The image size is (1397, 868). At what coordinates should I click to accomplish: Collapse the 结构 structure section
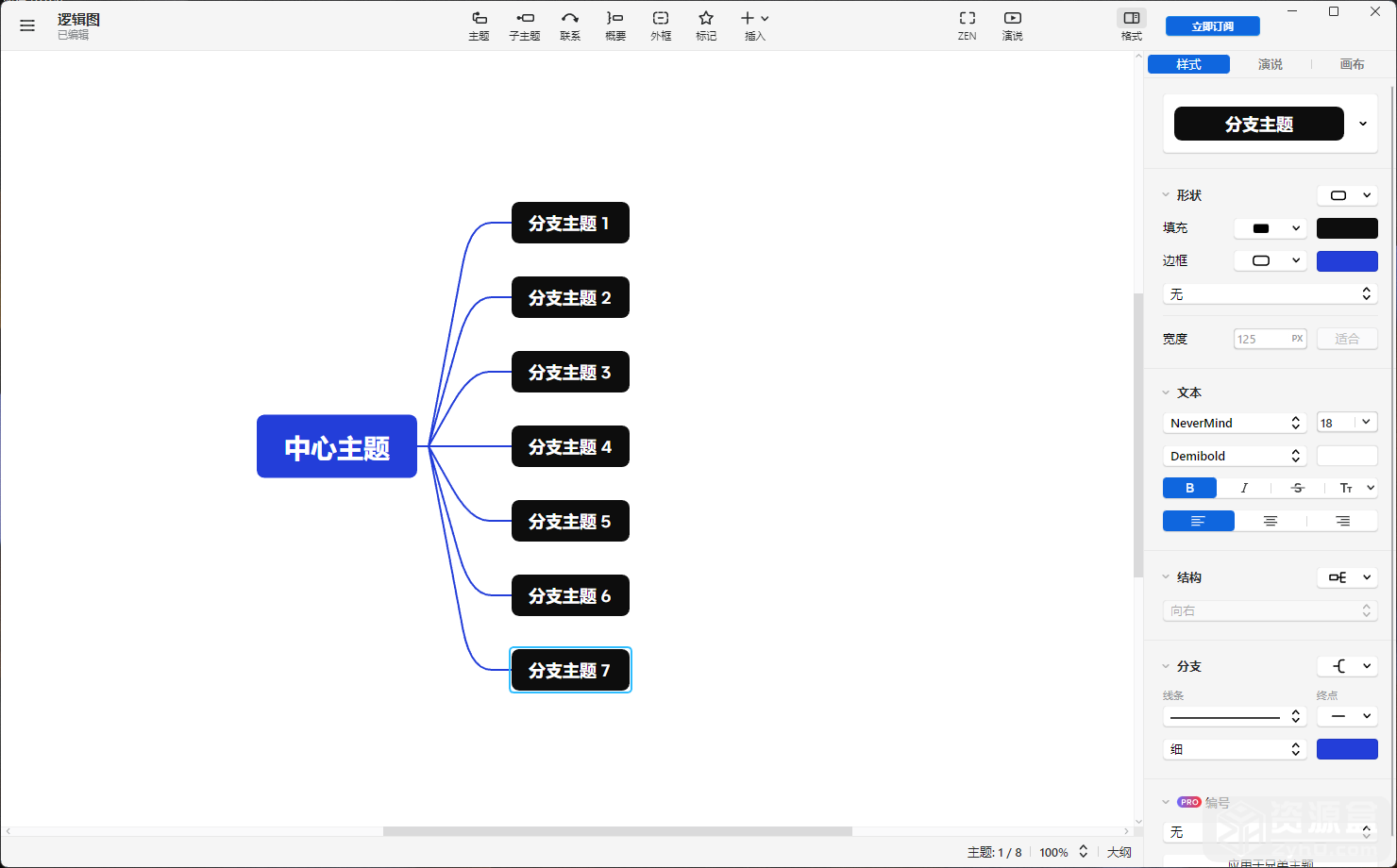click(x=1166, y=577)
